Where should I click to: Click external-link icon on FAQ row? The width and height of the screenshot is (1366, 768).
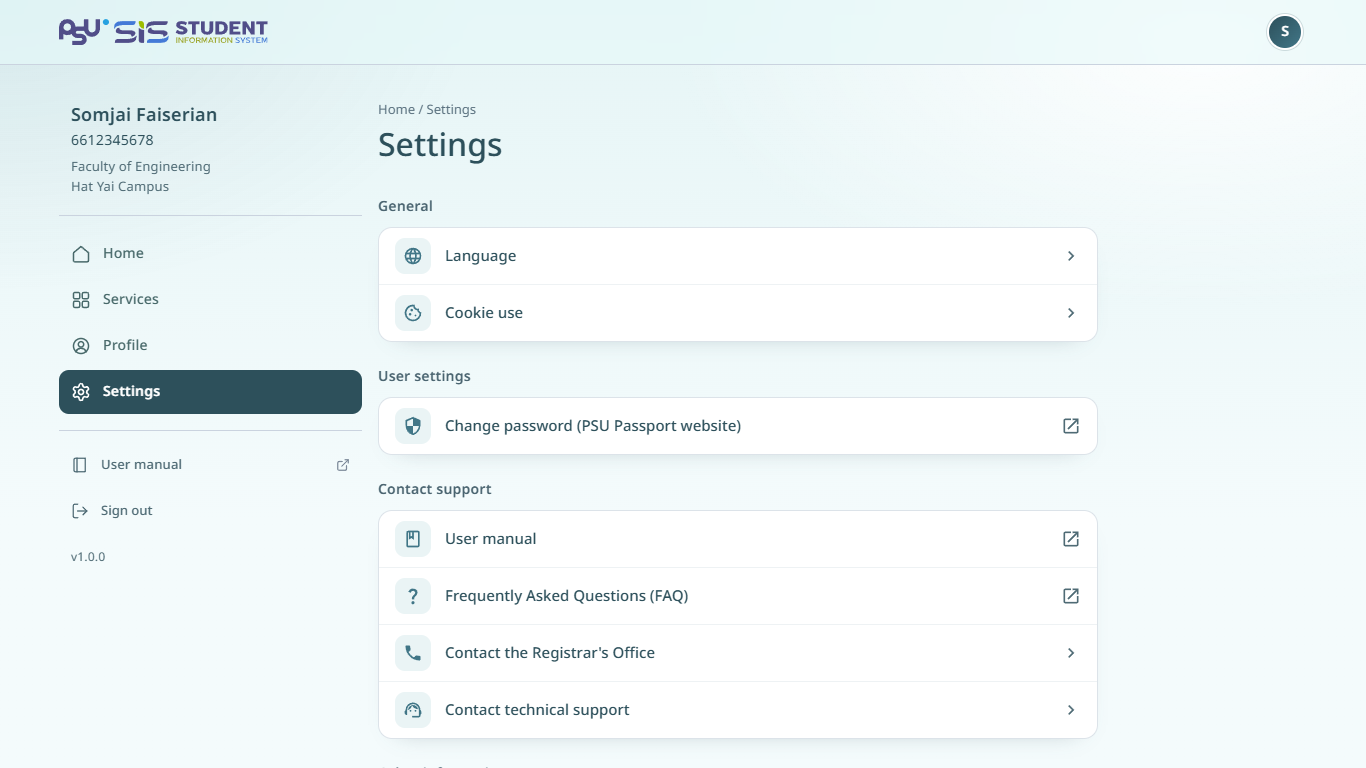(1071, 596)
